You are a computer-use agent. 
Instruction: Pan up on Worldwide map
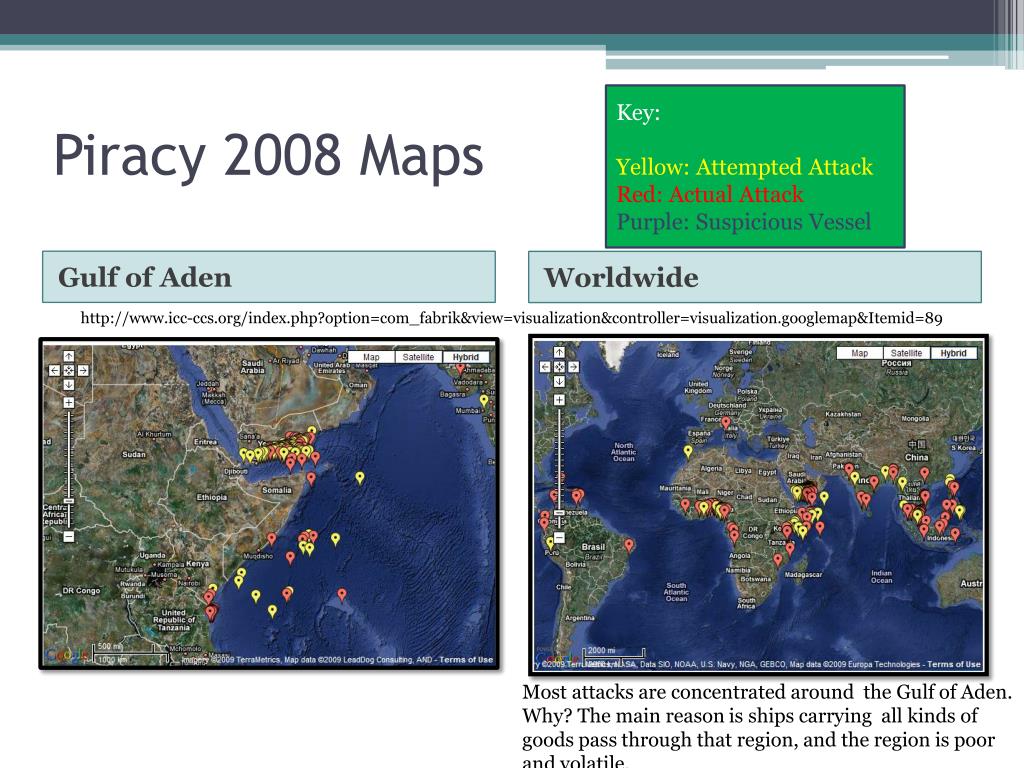[x=559, y=353]
